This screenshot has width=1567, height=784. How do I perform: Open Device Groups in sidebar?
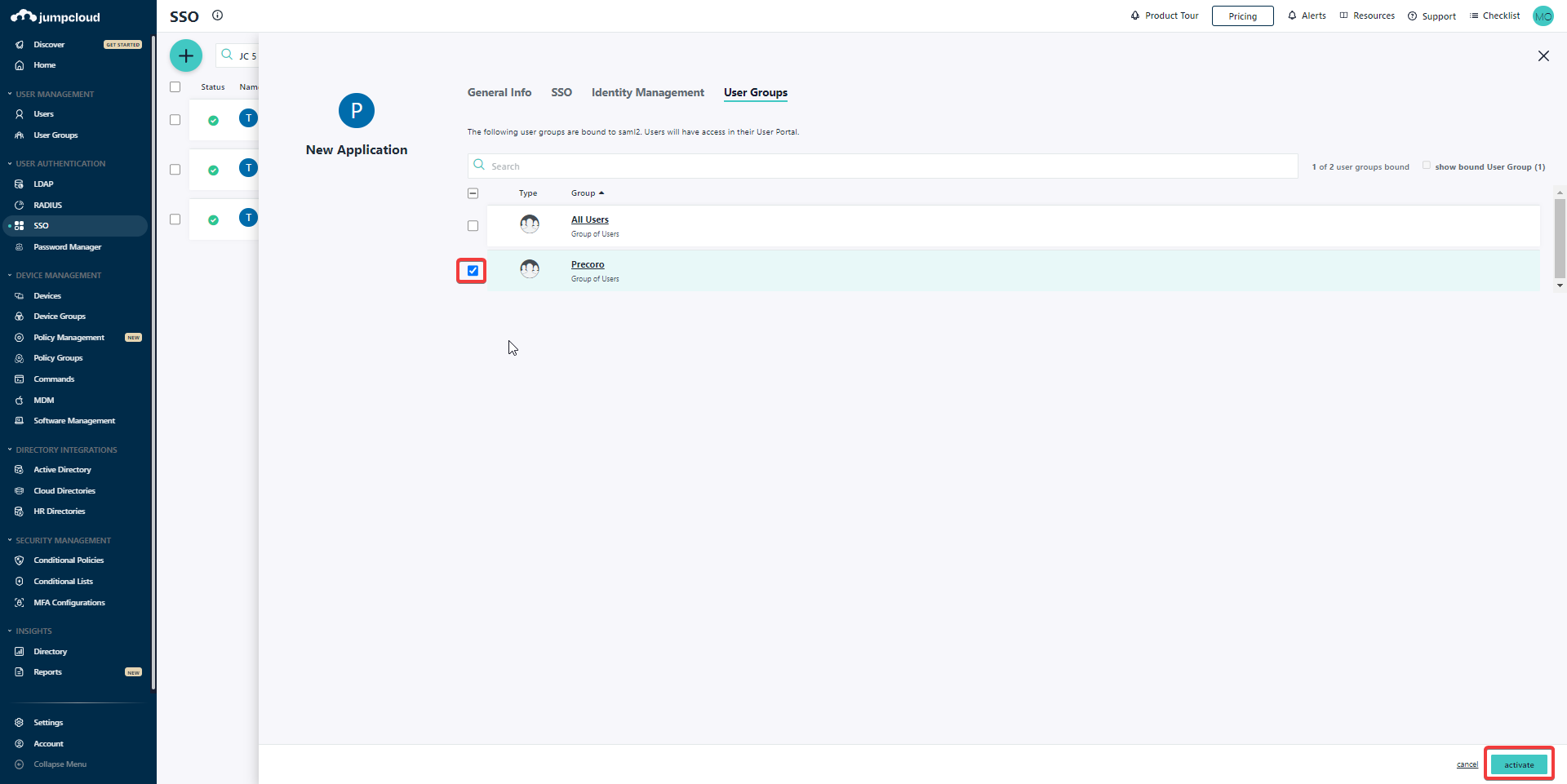pyautogui.click(x=59, y=317)
